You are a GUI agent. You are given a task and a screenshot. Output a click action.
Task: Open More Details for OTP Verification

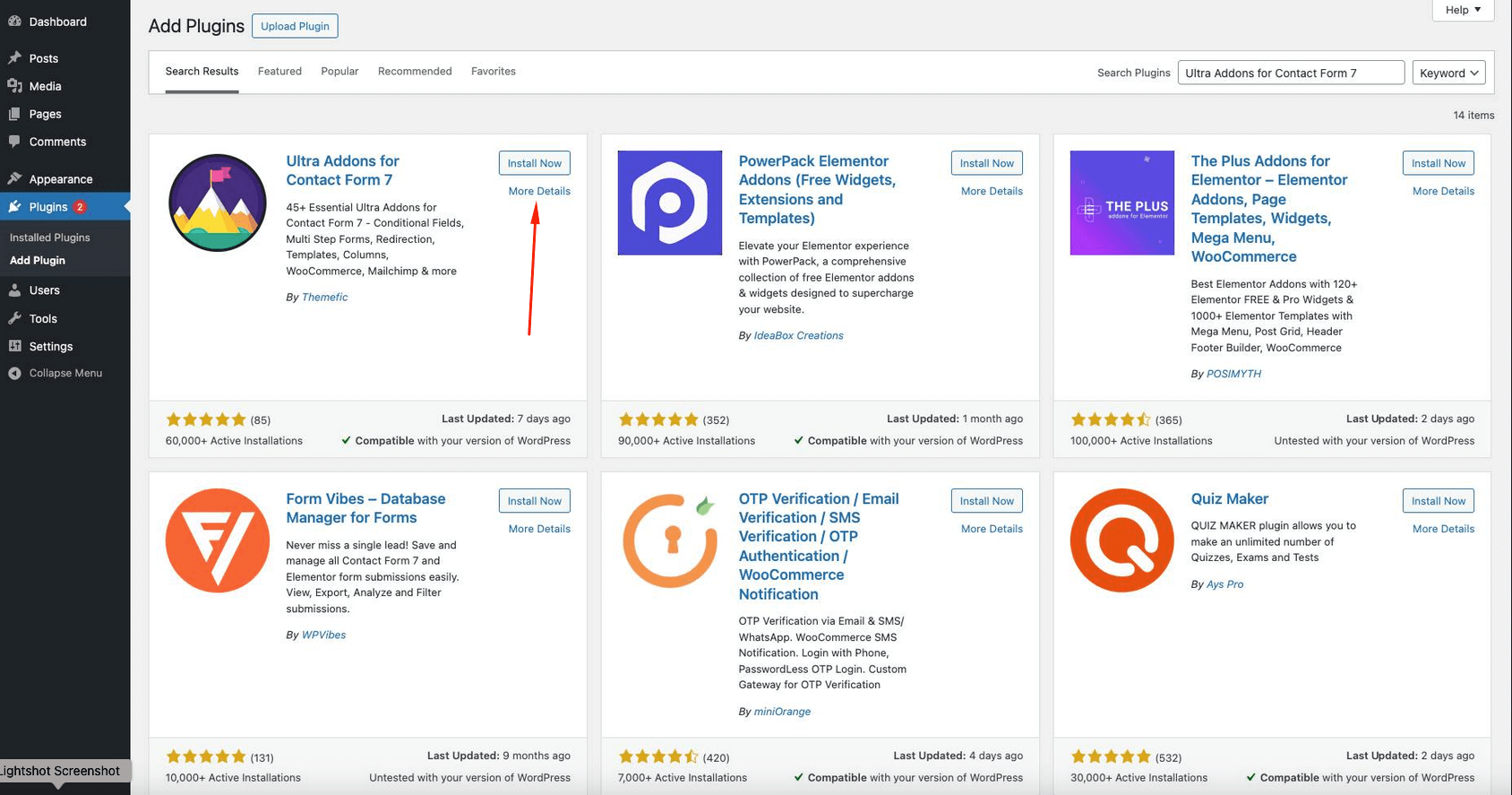click(x=992, y=529)
